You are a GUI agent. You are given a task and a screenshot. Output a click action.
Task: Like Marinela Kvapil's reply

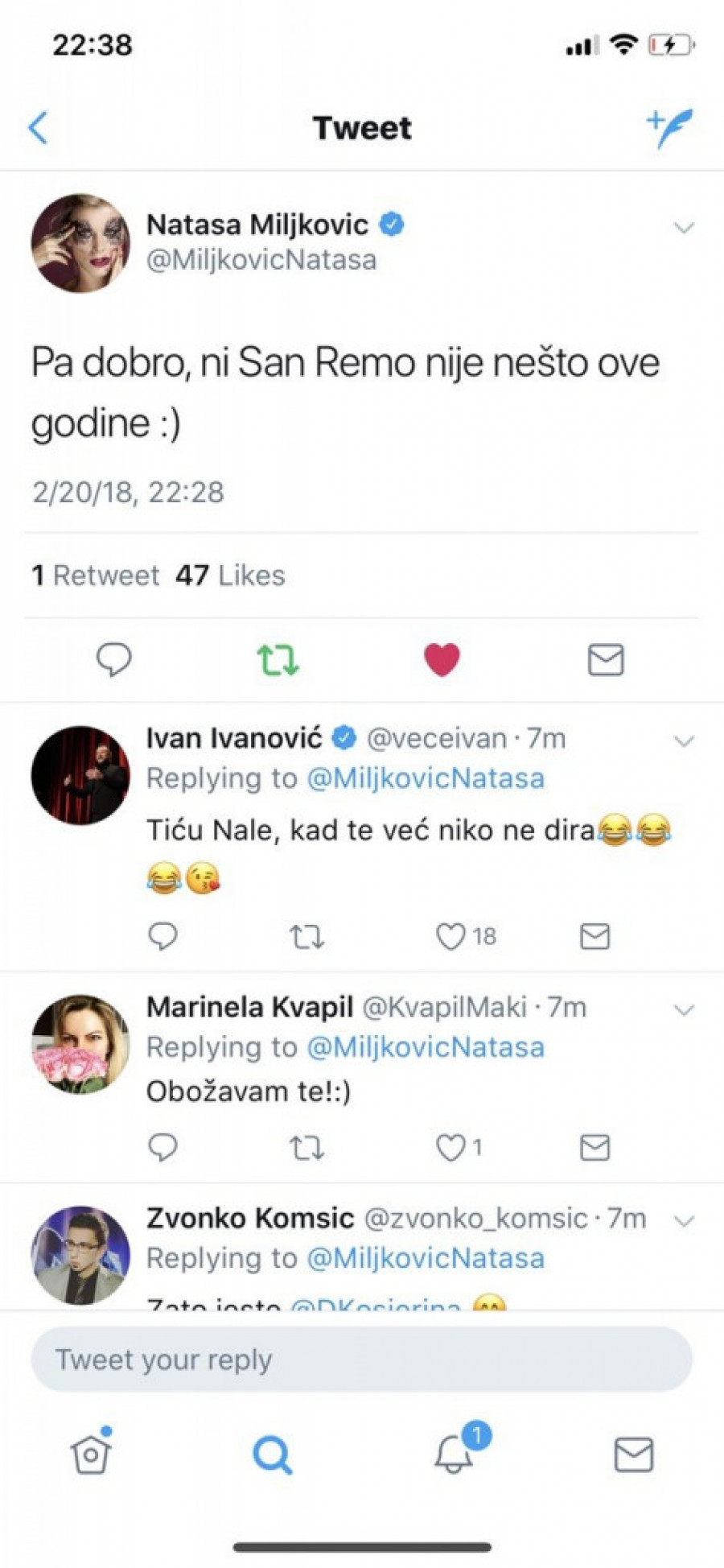[x=451, y=1147]
